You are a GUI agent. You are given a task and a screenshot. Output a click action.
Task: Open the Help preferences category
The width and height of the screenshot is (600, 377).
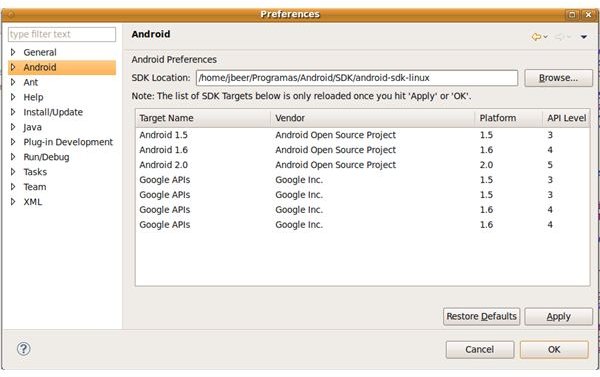click(x=33, y=97)
